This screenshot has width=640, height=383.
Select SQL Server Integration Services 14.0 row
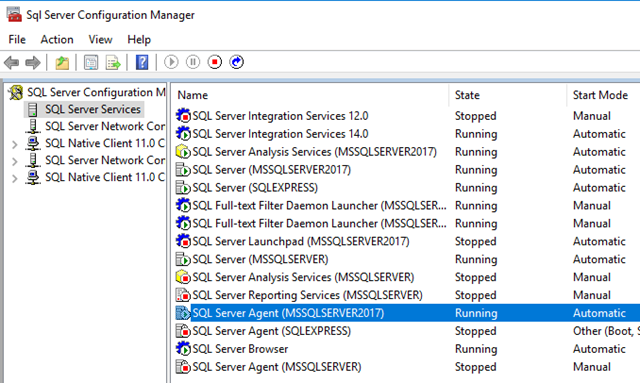point(280,134)
